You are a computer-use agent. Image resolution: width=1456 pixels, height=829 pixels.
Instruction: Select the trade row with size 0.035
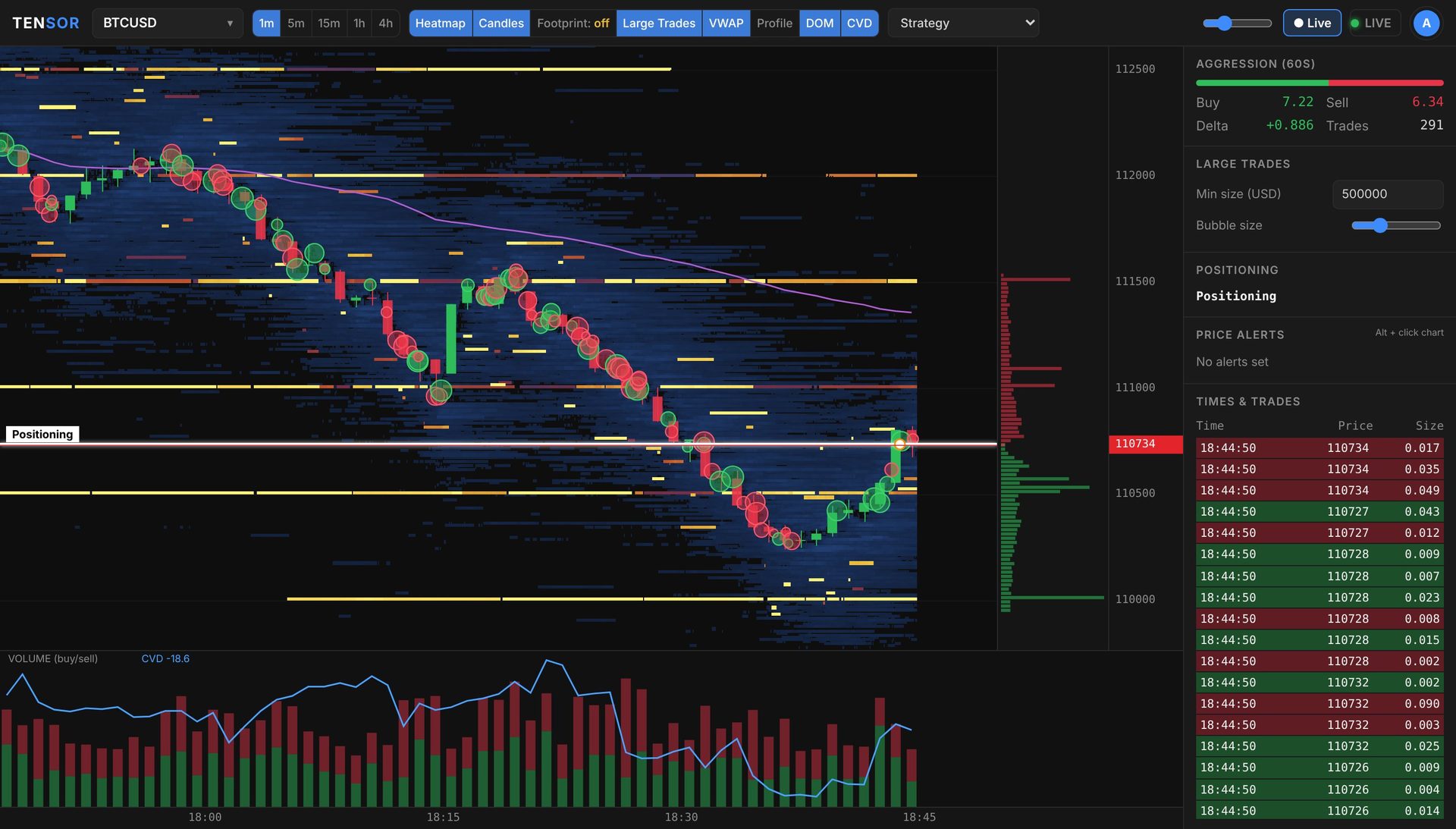1319,469
